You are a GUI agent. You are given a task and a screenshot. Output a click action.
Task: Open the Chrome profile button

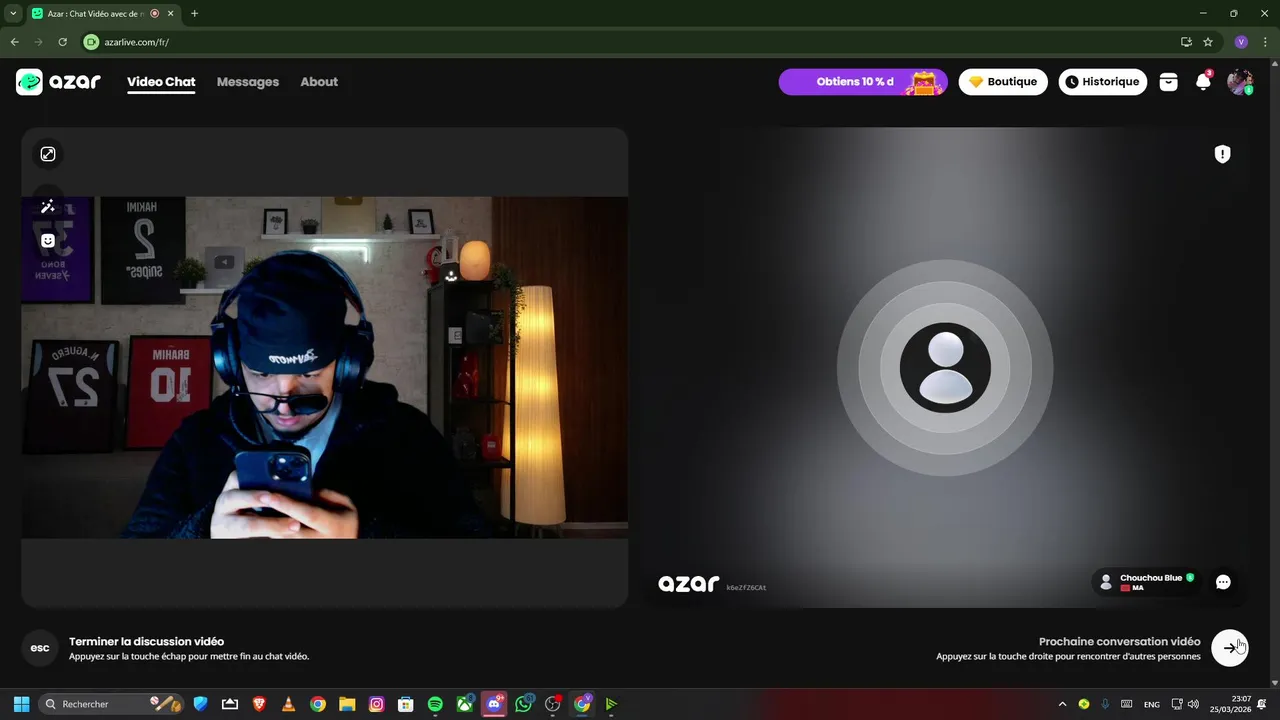click(1241, 42)
